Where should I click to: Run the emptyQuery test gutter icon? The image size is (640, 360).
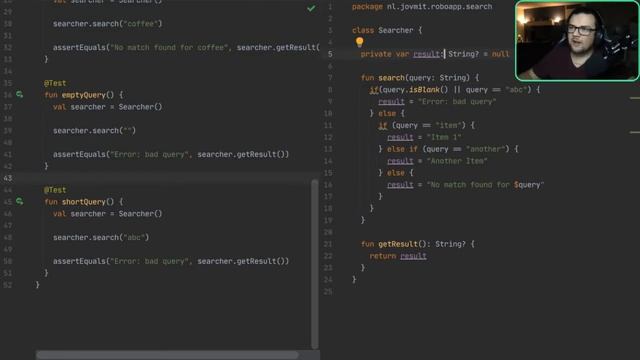pyautogui.click(x=19, y=95)
